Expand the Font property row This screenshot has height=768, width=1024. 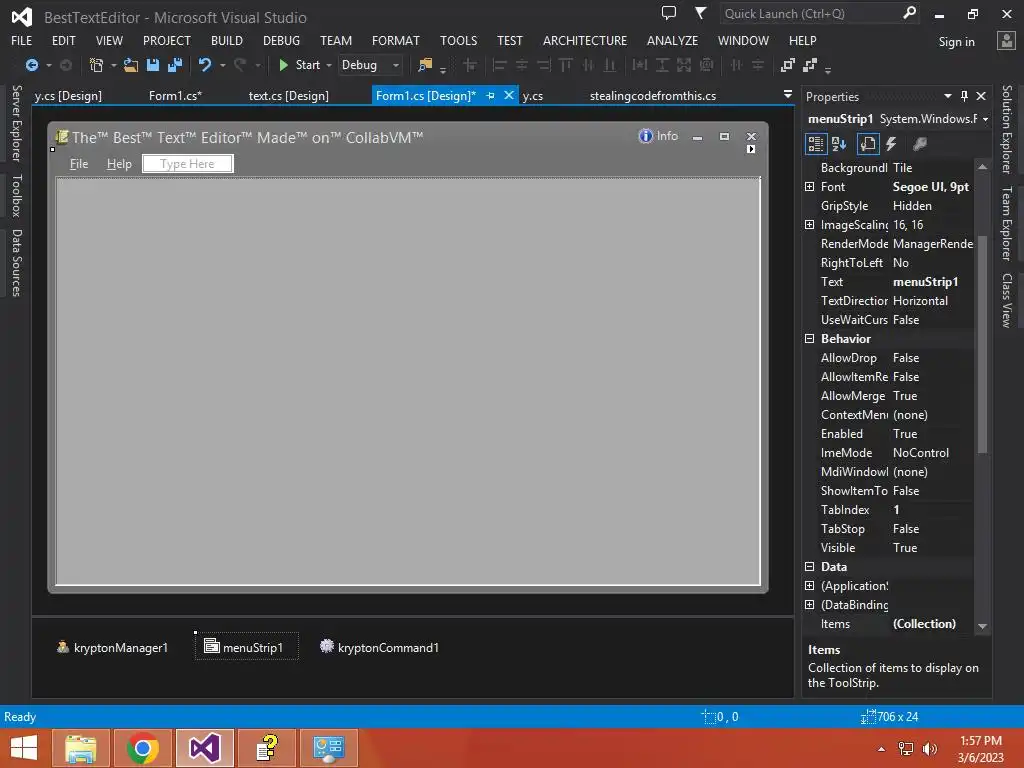click(810, 187)
